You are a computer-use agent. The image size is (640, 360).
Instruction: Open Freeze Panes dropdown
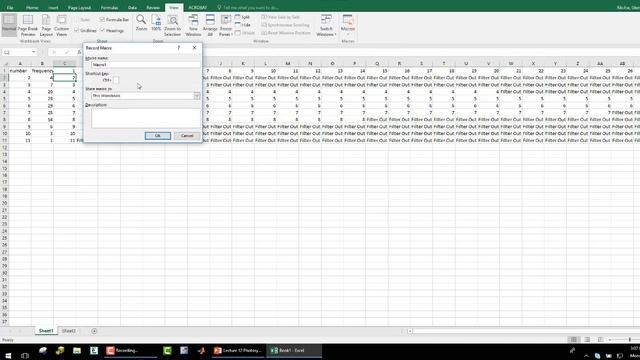(x=226, y=25)
